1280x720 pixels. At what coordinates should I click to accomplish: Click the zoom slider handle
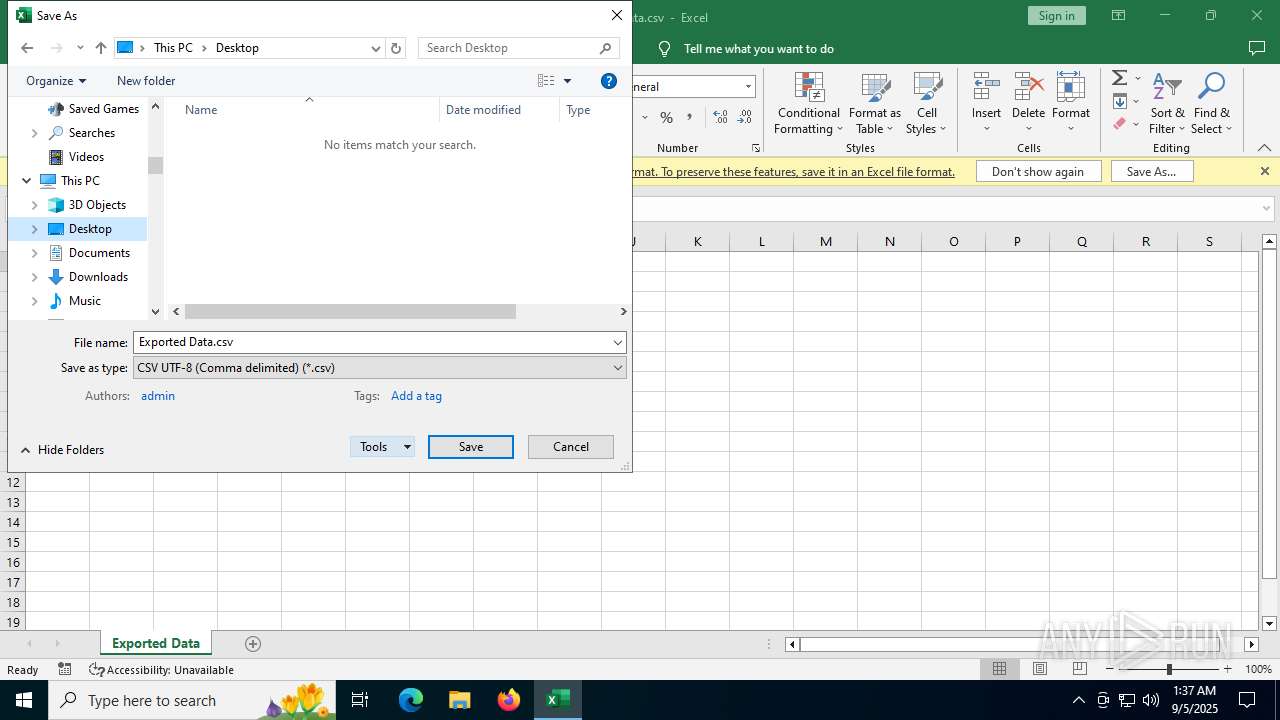pyautogui.click(x=1169, y=669)
